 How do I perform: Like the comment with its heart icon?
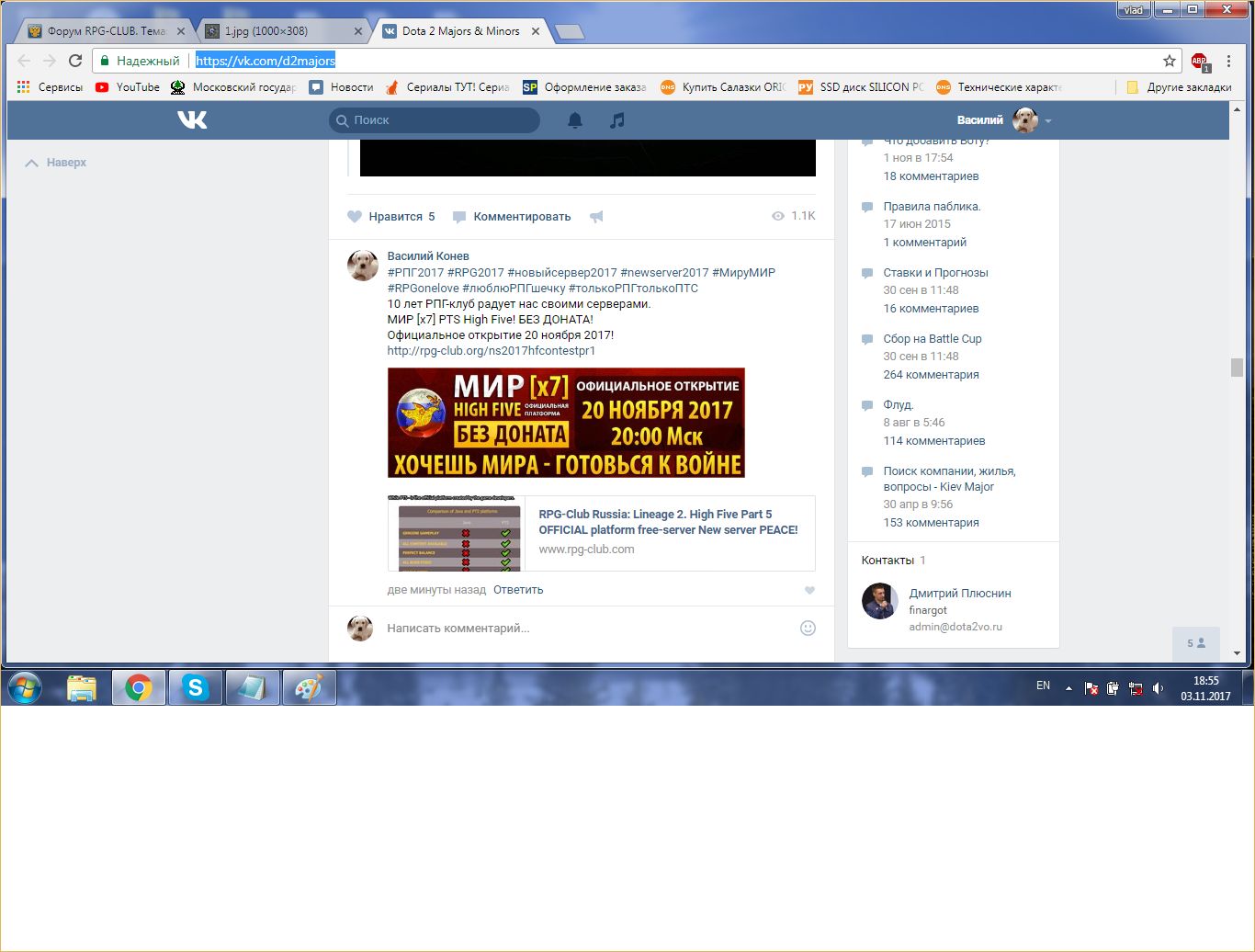(809, 591)
